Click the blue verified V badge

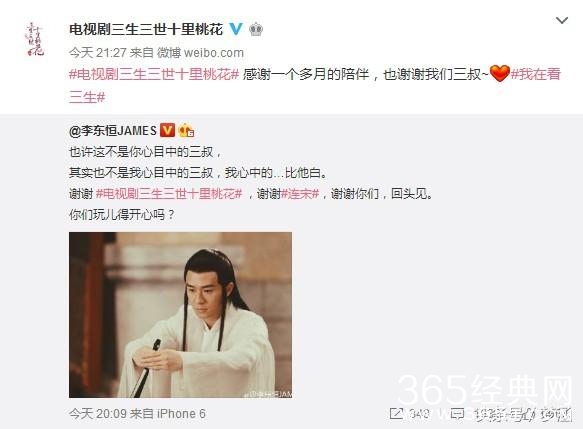coord(235,29)
